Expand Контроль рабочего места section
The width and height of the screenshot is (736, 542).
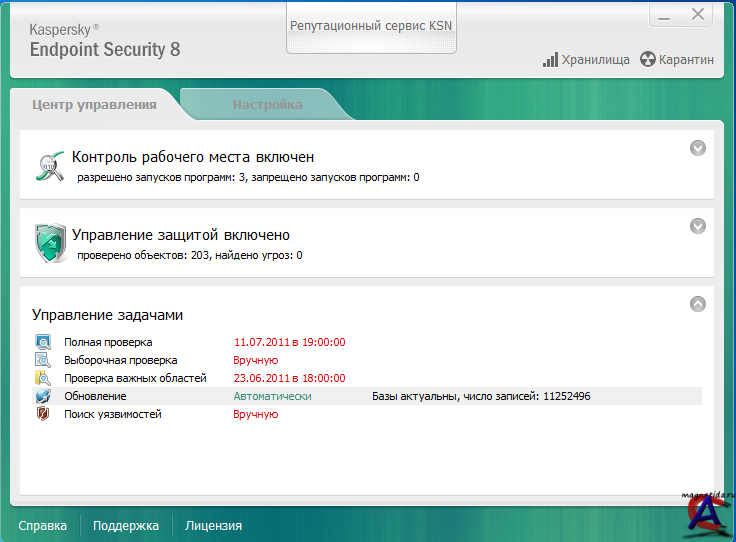pyautogui.click(x=698, y=148)
